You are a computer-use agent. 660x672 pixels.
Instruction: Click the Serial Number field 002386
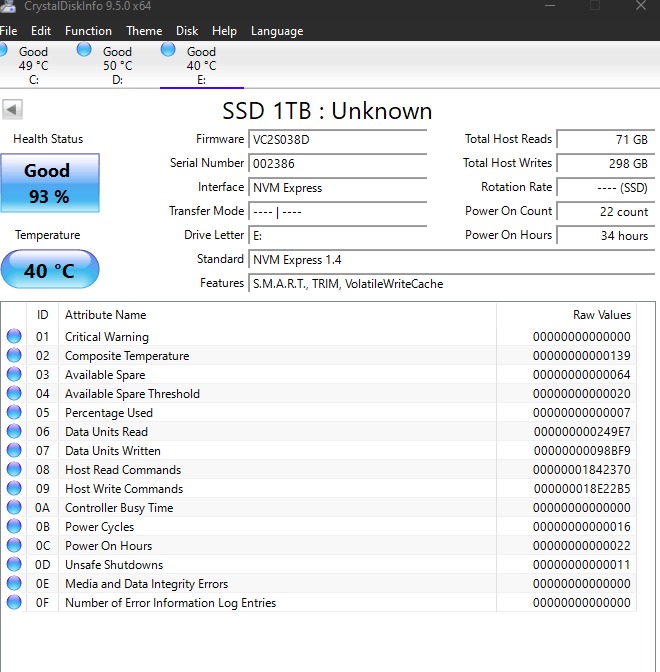coord(338,164)
